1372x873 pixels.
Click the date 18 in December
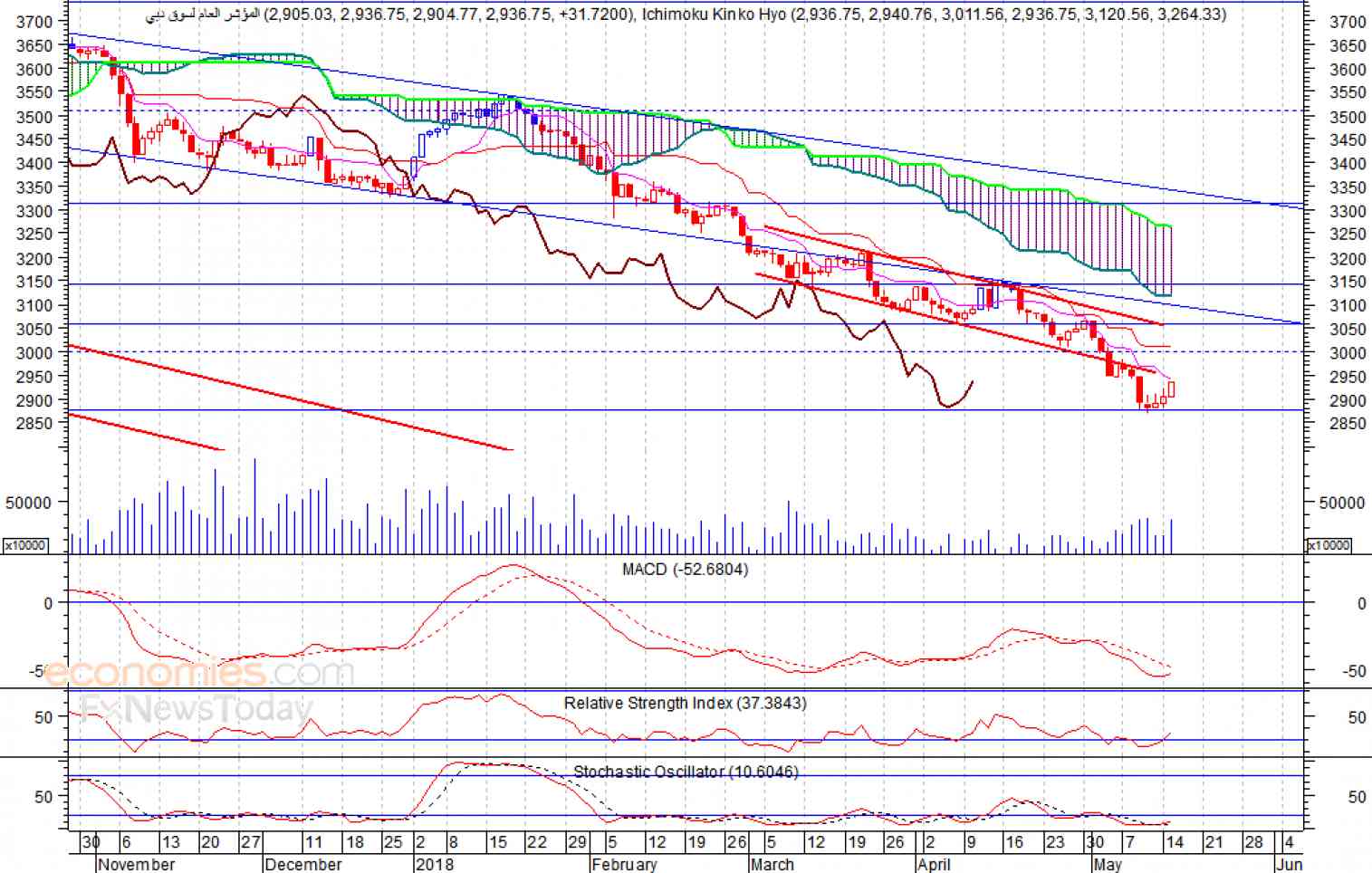coord(355,842)
